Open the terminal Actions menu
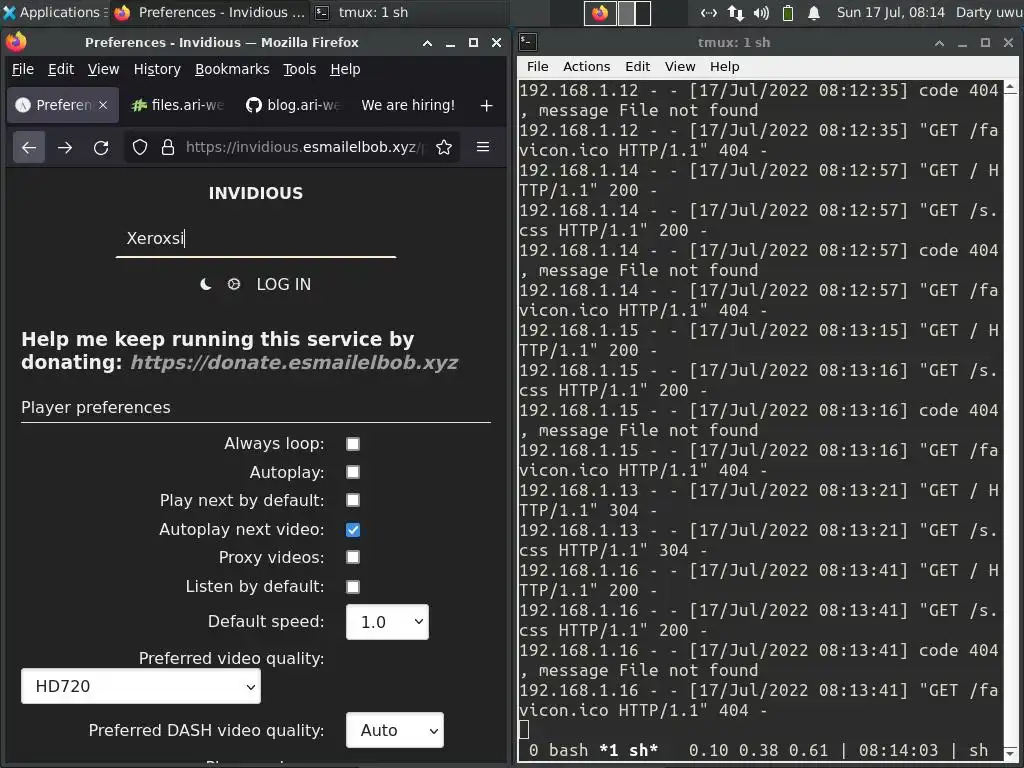This screenshot has height=768, width=1024. click(x=586, y=67)
